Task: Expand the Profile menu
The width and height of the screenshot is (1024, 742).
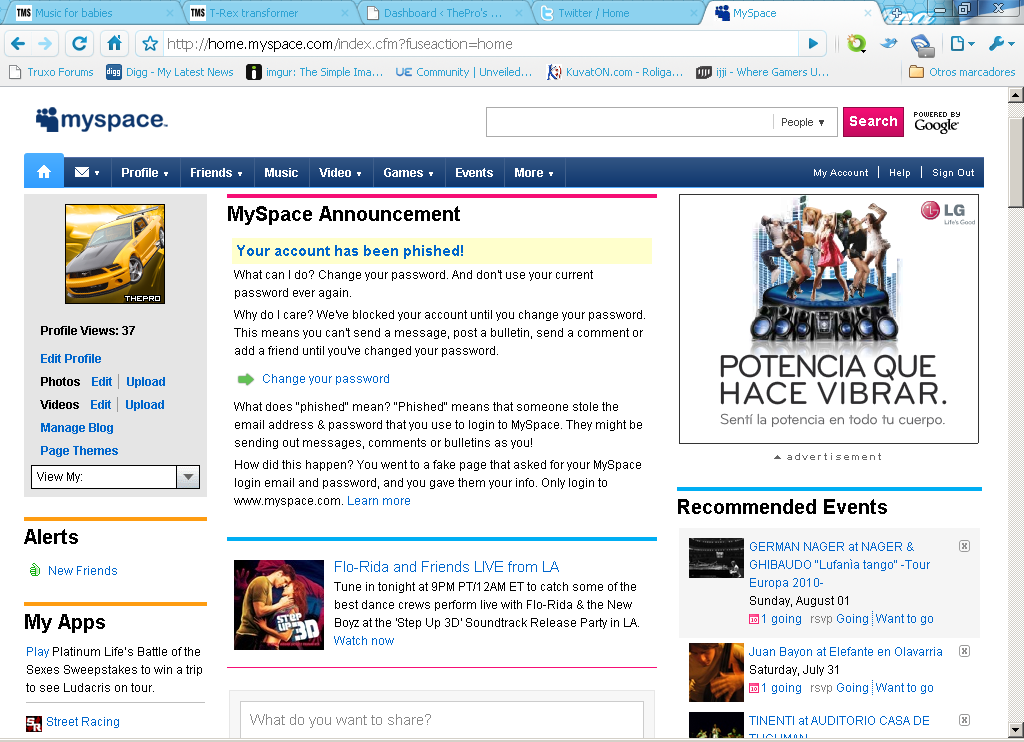Action: coord(144,172)
